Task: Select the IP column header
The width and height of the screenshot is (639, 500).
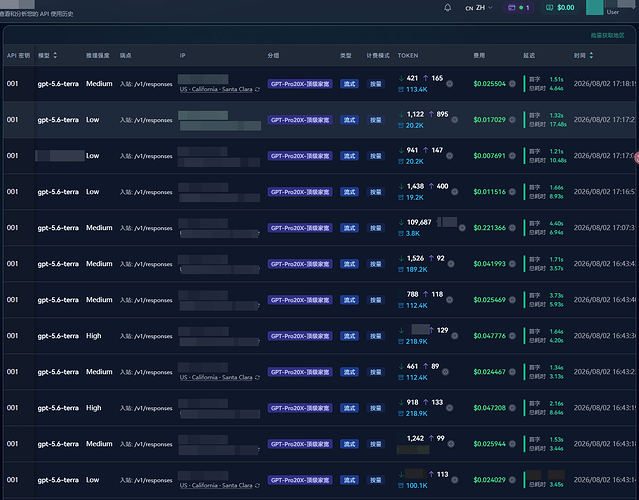Action: [183, 55]
